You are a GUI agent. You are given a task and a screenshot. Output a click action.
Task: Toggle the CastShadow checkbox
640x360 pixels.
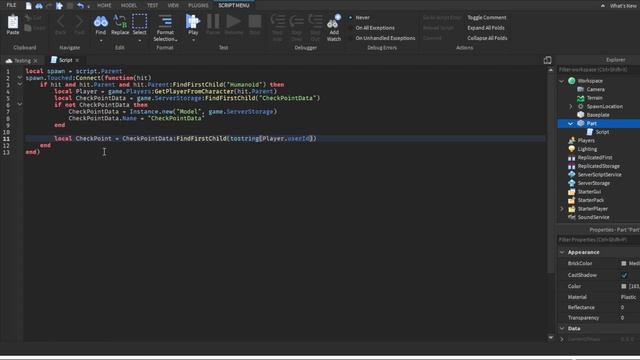(624, 275)
